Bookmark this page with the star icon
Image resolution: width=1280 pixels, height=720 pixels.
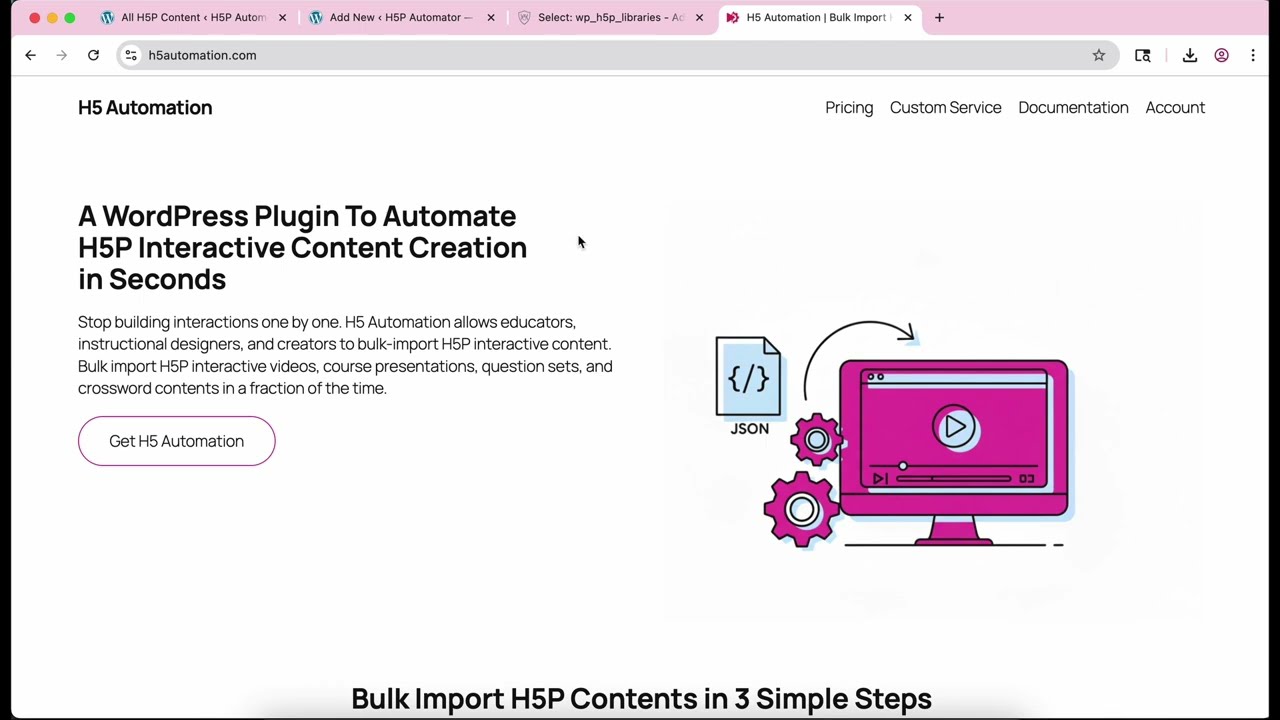(x=1099, y=55)
